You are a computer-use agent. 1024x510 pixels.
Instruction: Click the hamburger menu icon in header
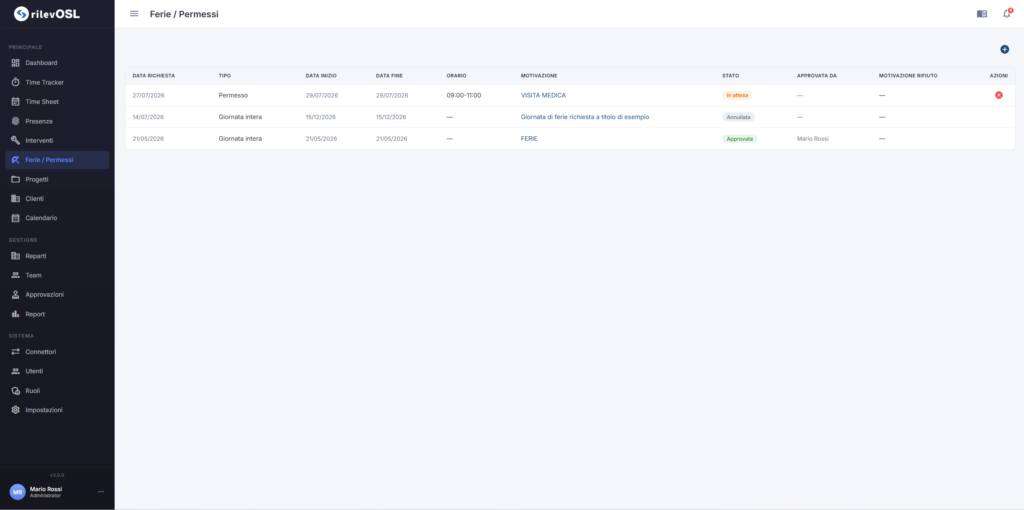point(134,14)
